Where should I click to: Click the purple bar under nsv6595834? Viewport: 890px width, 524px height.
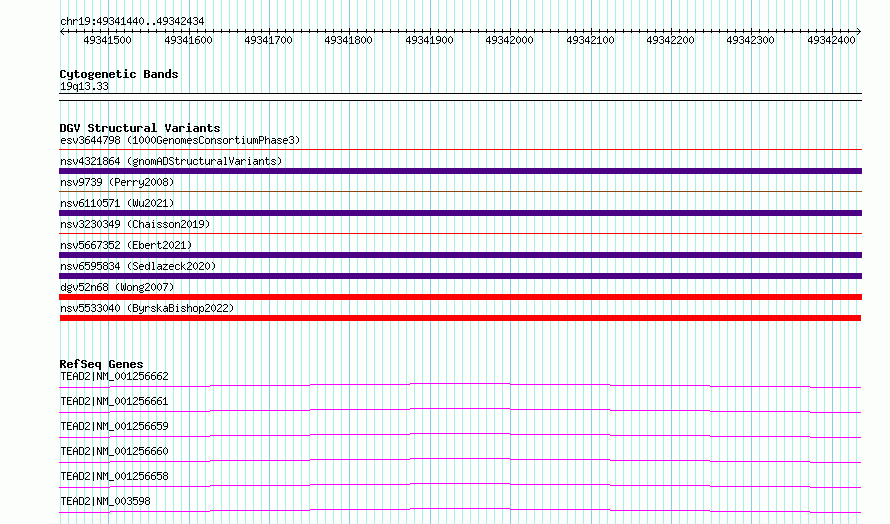(x=460, y=276)
